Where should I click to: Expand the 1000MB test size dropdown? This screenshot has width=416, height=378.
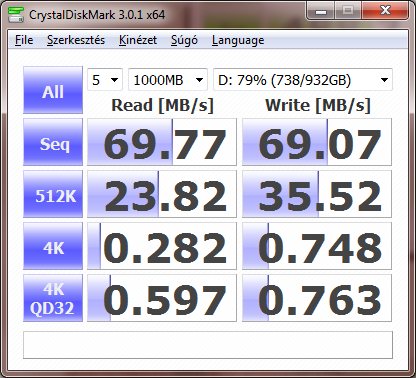coord(168,80)
